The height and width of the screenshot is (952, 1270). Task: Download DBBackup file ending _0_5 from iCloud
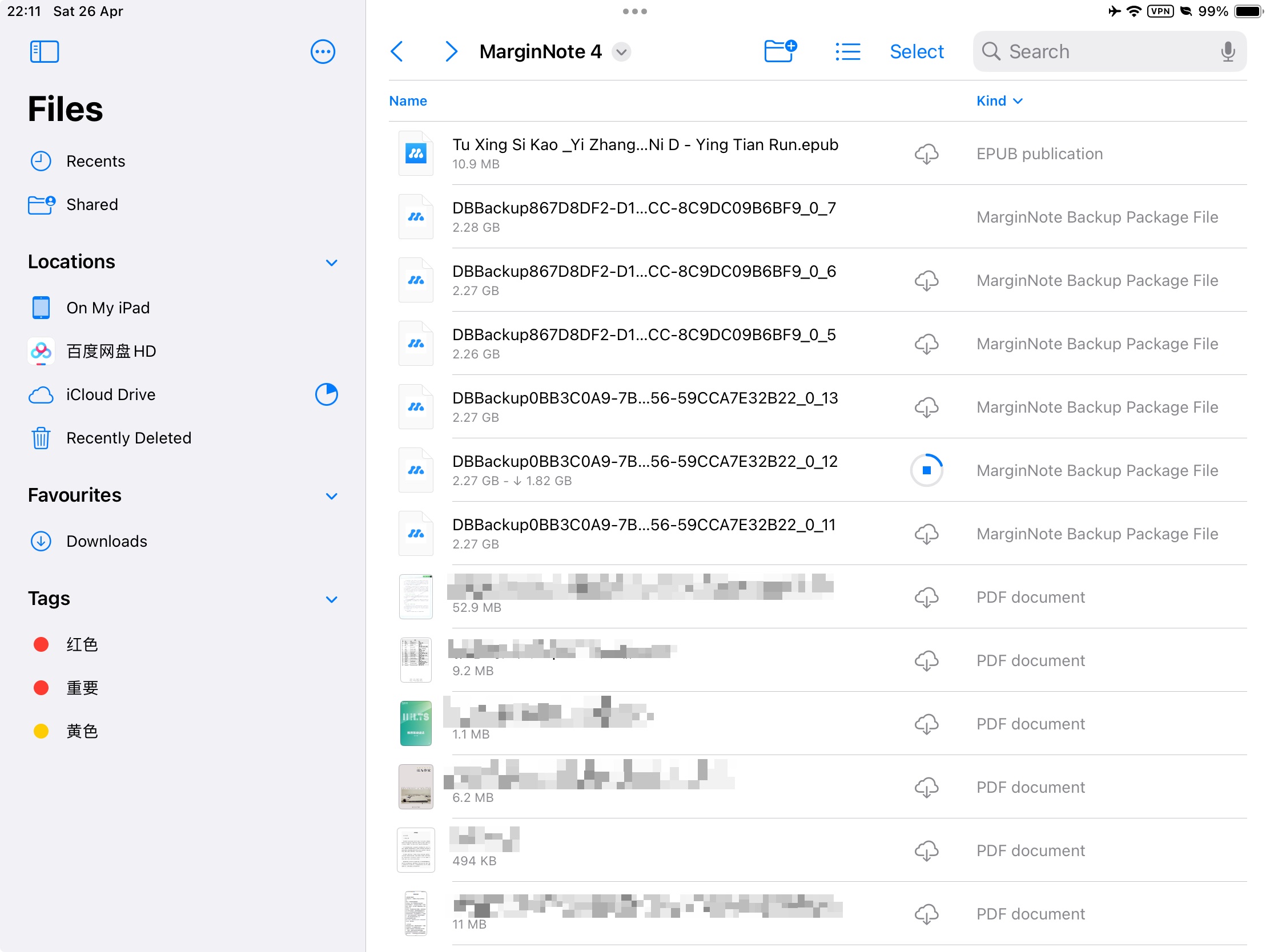[x=926, y=344]
